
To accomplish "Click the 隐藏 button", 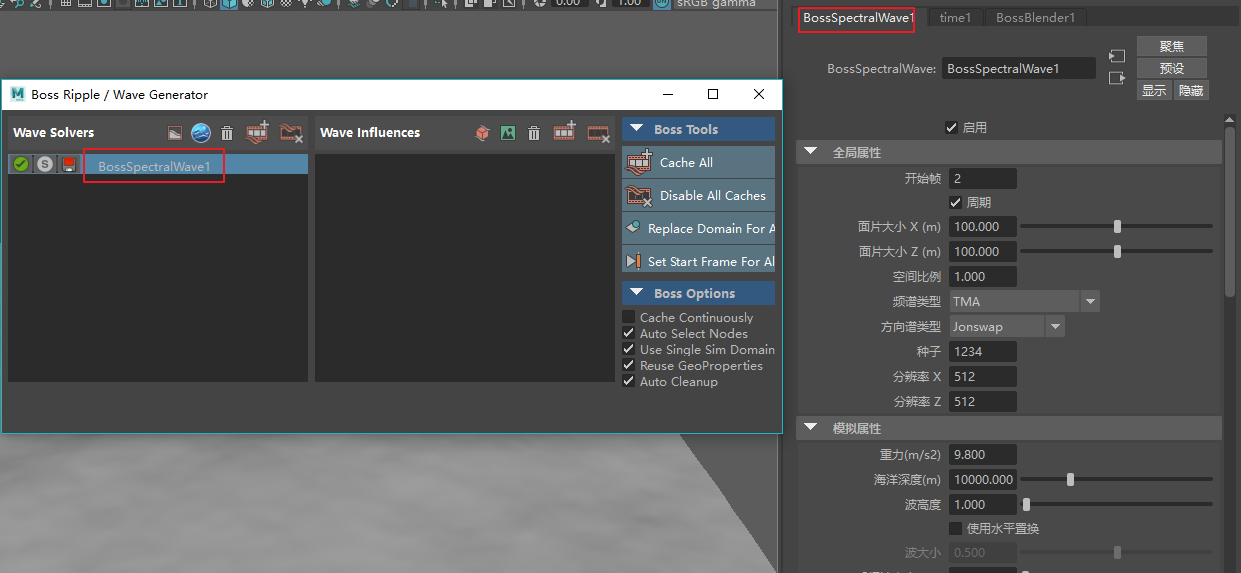I will [1191, 90].
